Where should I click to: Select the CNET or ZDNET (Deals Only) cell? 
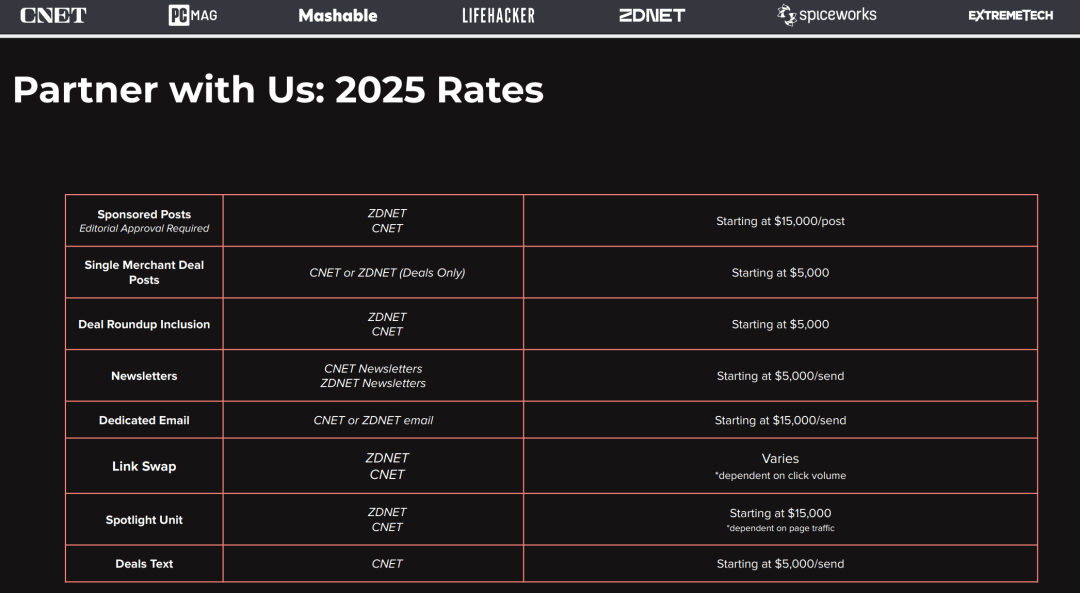pyautogui.click(x=387, y=272)
